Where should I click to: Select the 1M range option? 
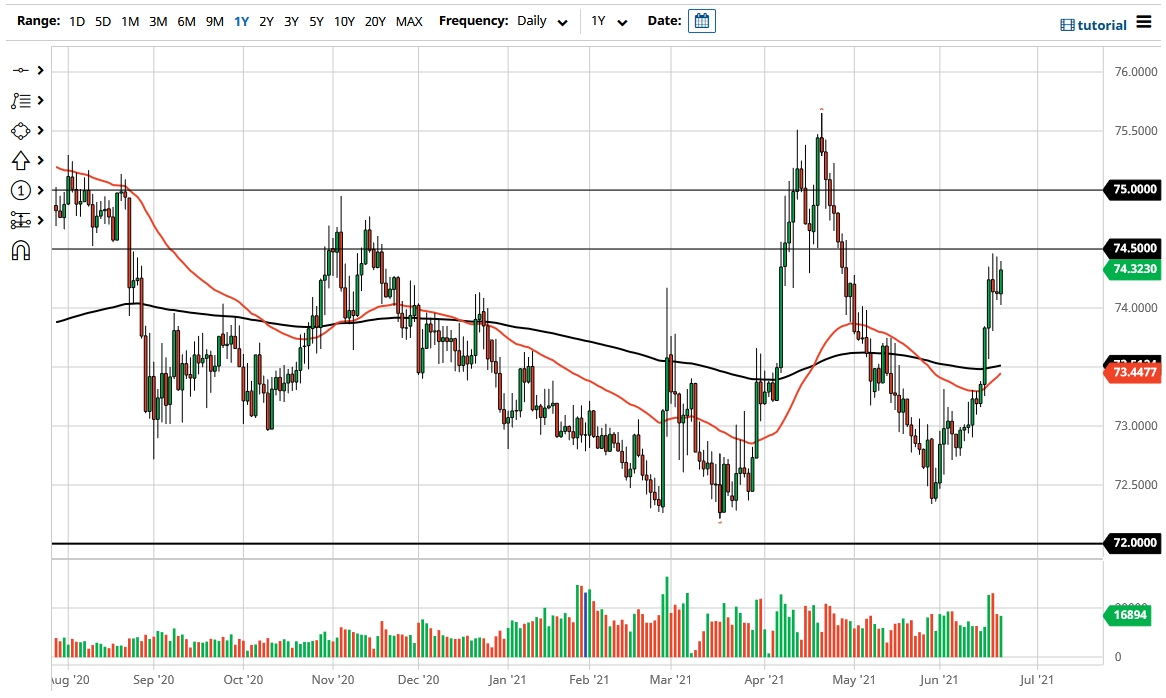[129, 21]
